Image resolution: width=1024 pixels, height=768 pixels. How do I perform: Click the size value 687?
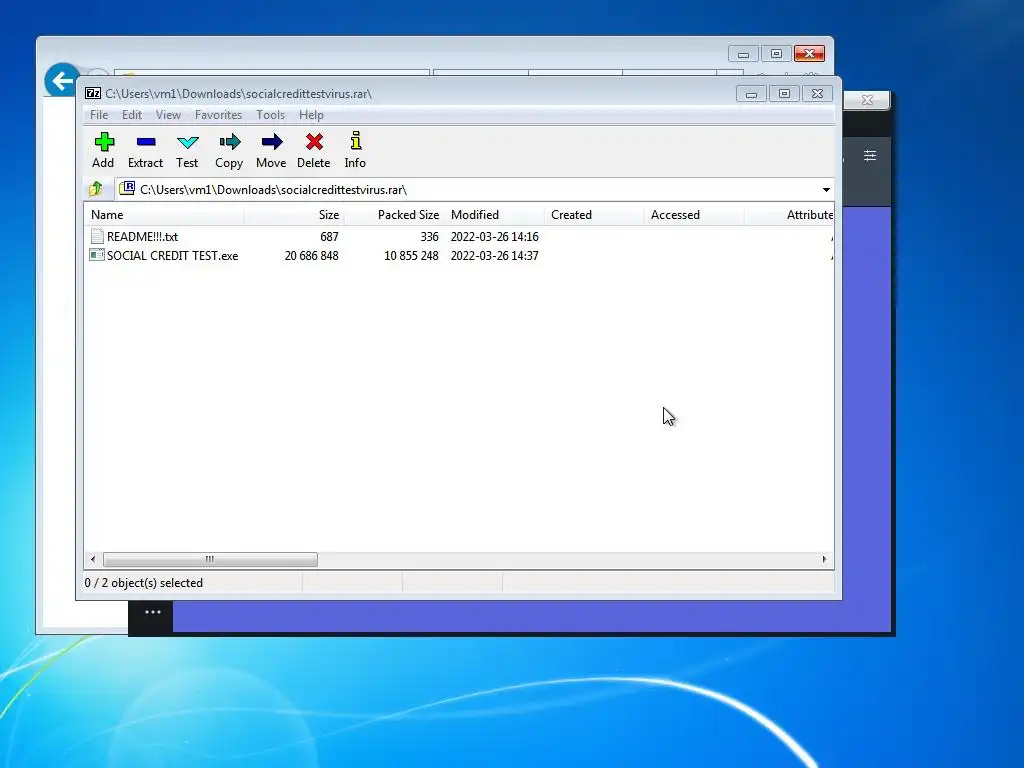coord(329,236)
